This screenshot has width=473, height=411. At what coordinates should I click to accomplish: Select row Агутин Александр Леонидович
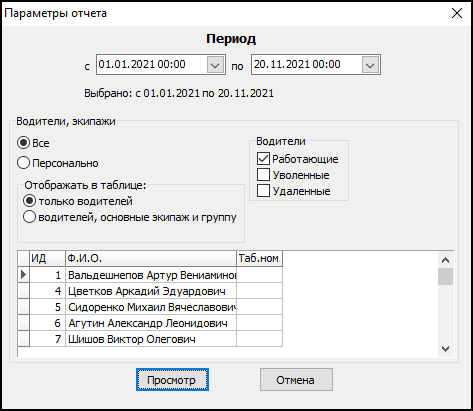coord(150,323)
